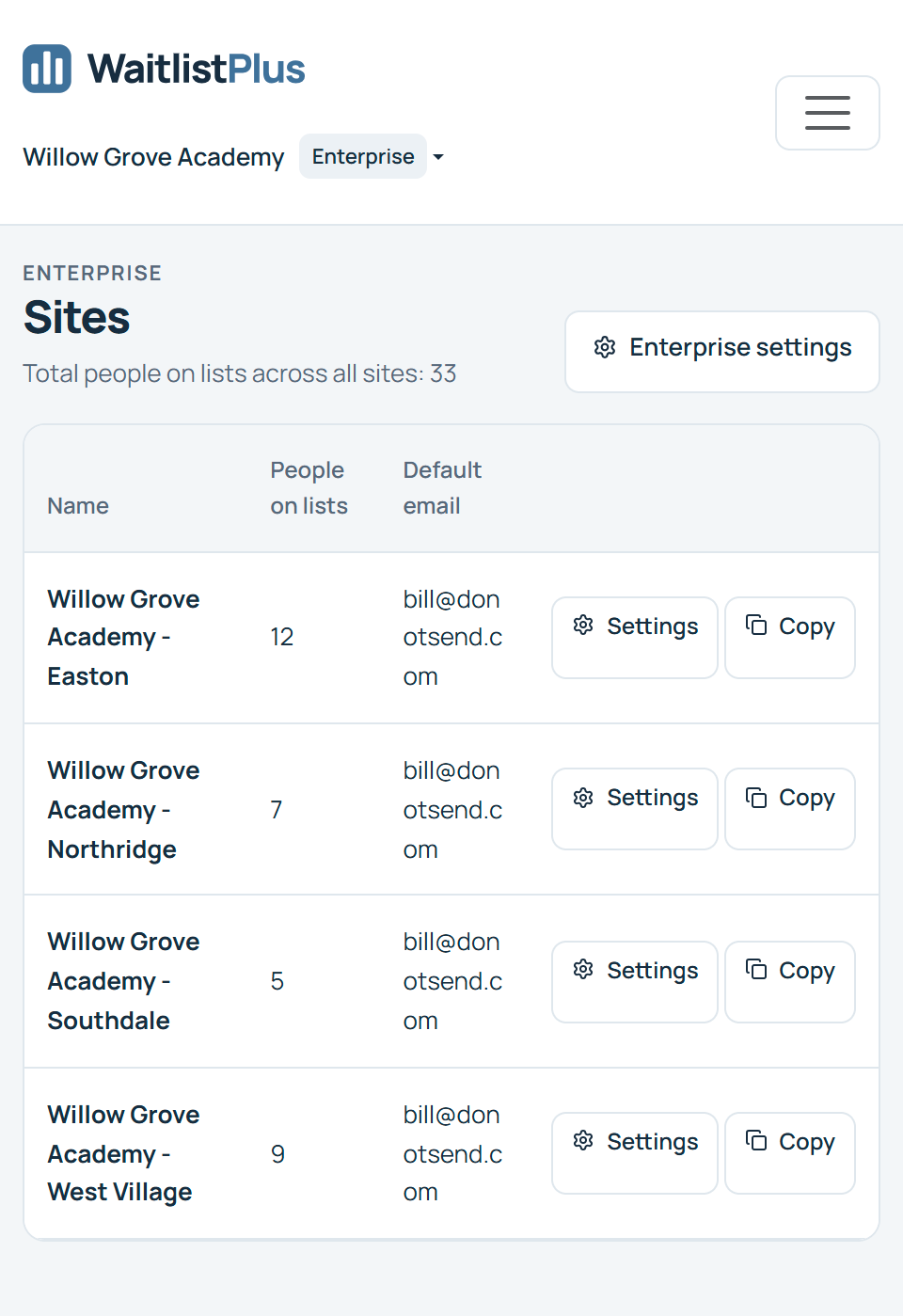The height and width of the screenshot is (1316, 903).
Task: Click the Willow Grove Academy - West Village name
Action: [123, 1153]
